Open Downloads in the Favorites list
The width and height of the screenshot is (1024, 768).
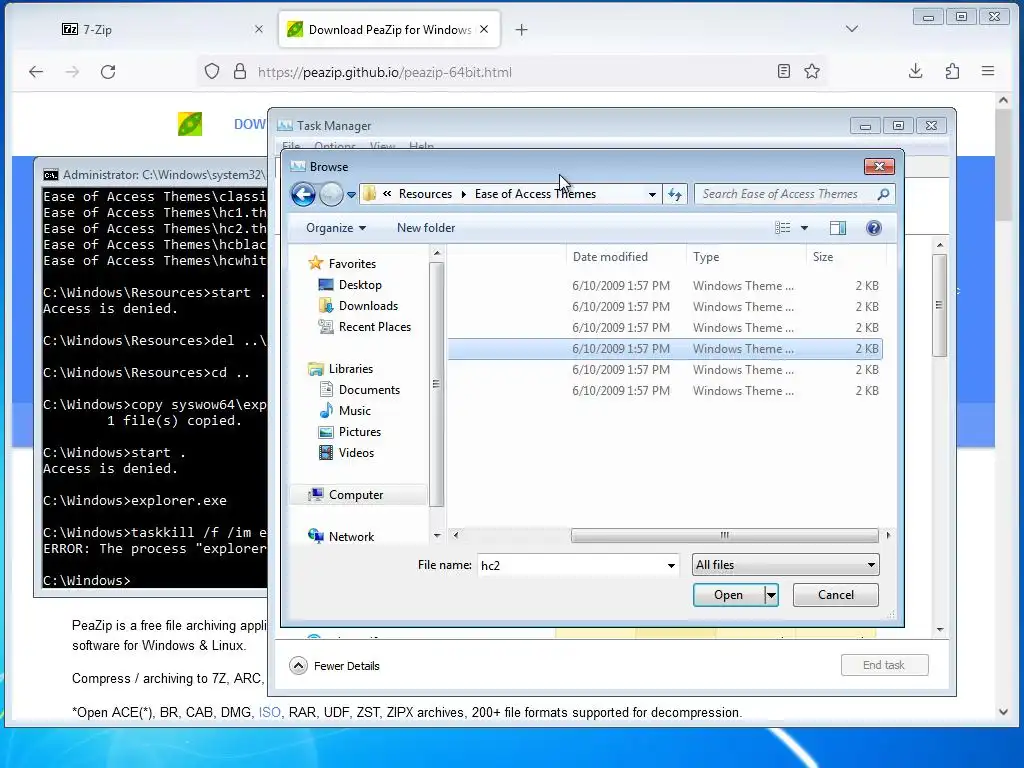click(368, 306)
